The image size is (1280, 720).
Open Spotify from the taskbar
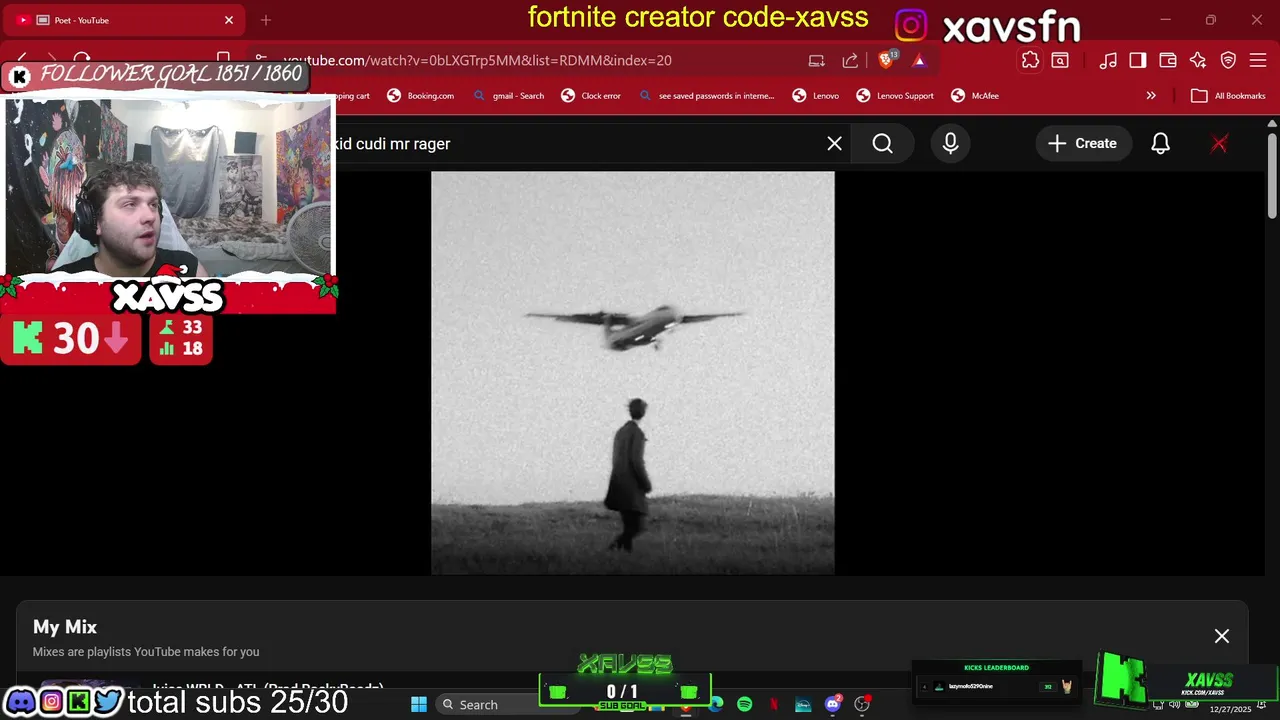(745, 705)
